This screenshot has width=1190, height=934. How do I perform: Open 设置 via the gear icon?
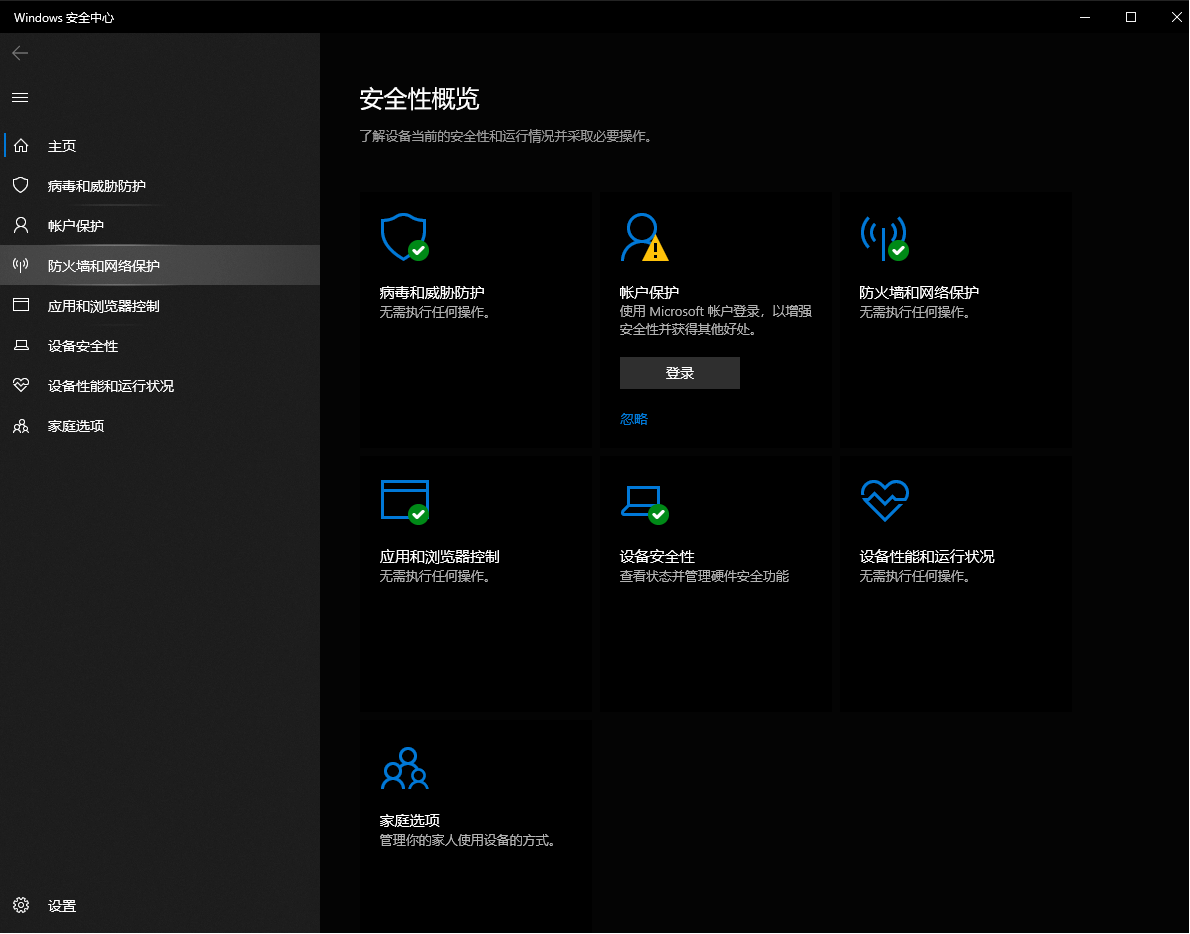(x=22, y=905)
